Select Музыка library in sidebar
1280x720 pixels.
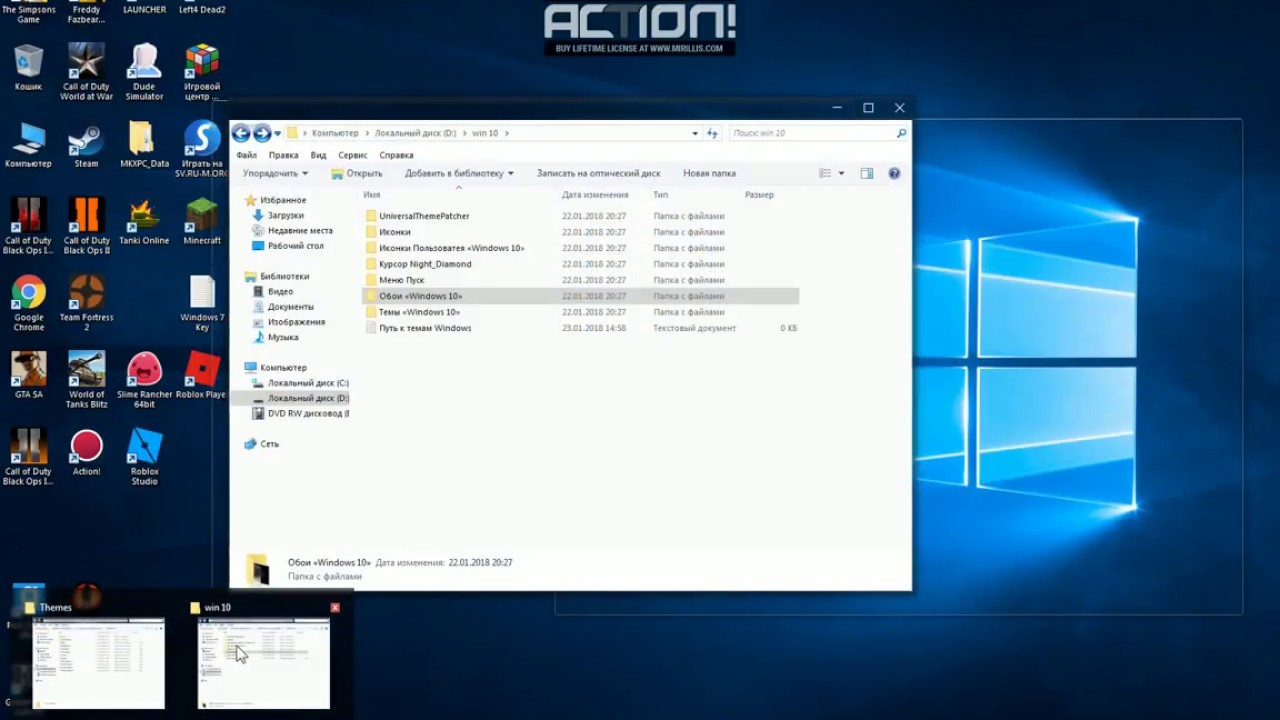click(283, 337)
